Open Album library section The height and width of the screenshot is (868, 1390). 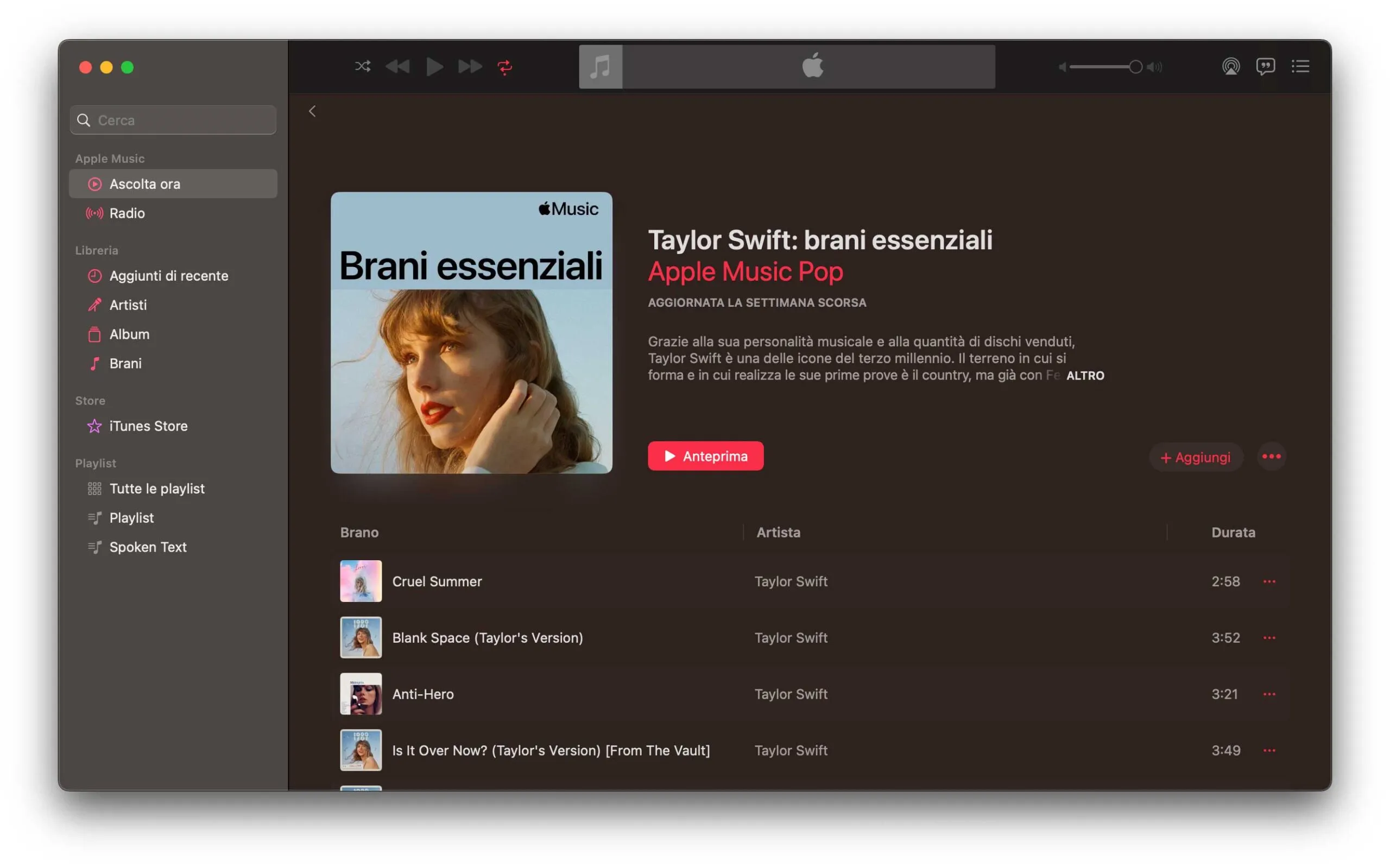point(129,334)
